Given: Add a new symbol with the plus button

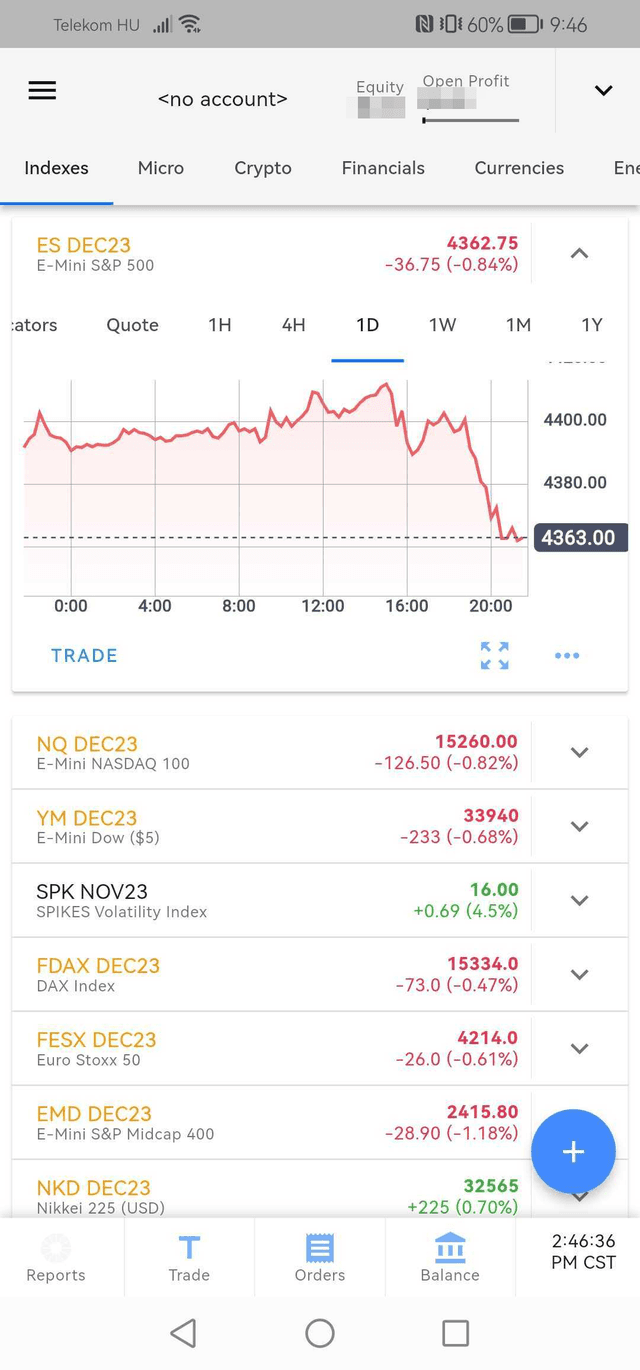Looking at the screenshot, I should click(573, 1151).
